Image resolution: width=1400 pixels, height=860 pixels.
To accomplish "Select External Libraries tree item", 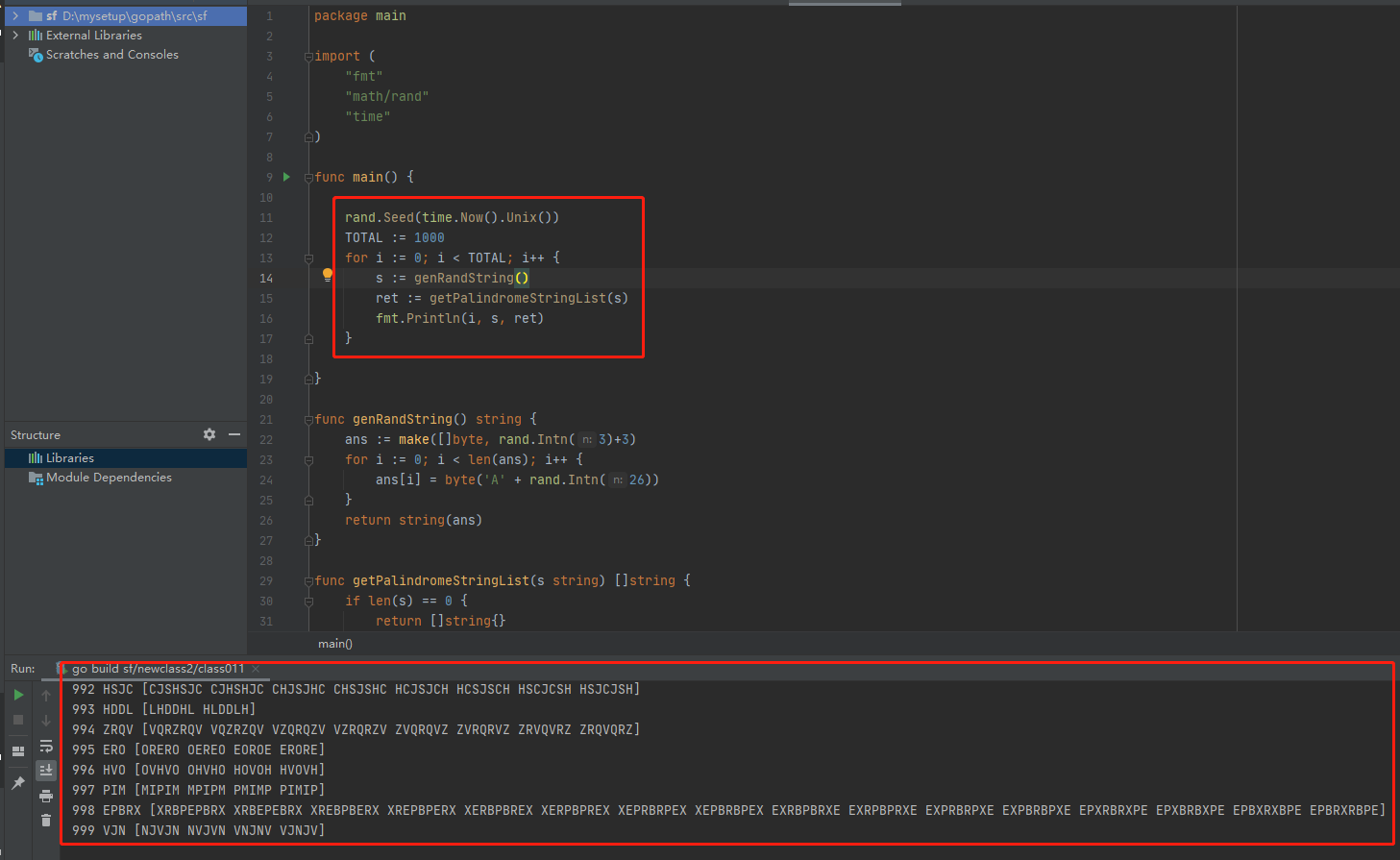I will (x=126, y=36).
